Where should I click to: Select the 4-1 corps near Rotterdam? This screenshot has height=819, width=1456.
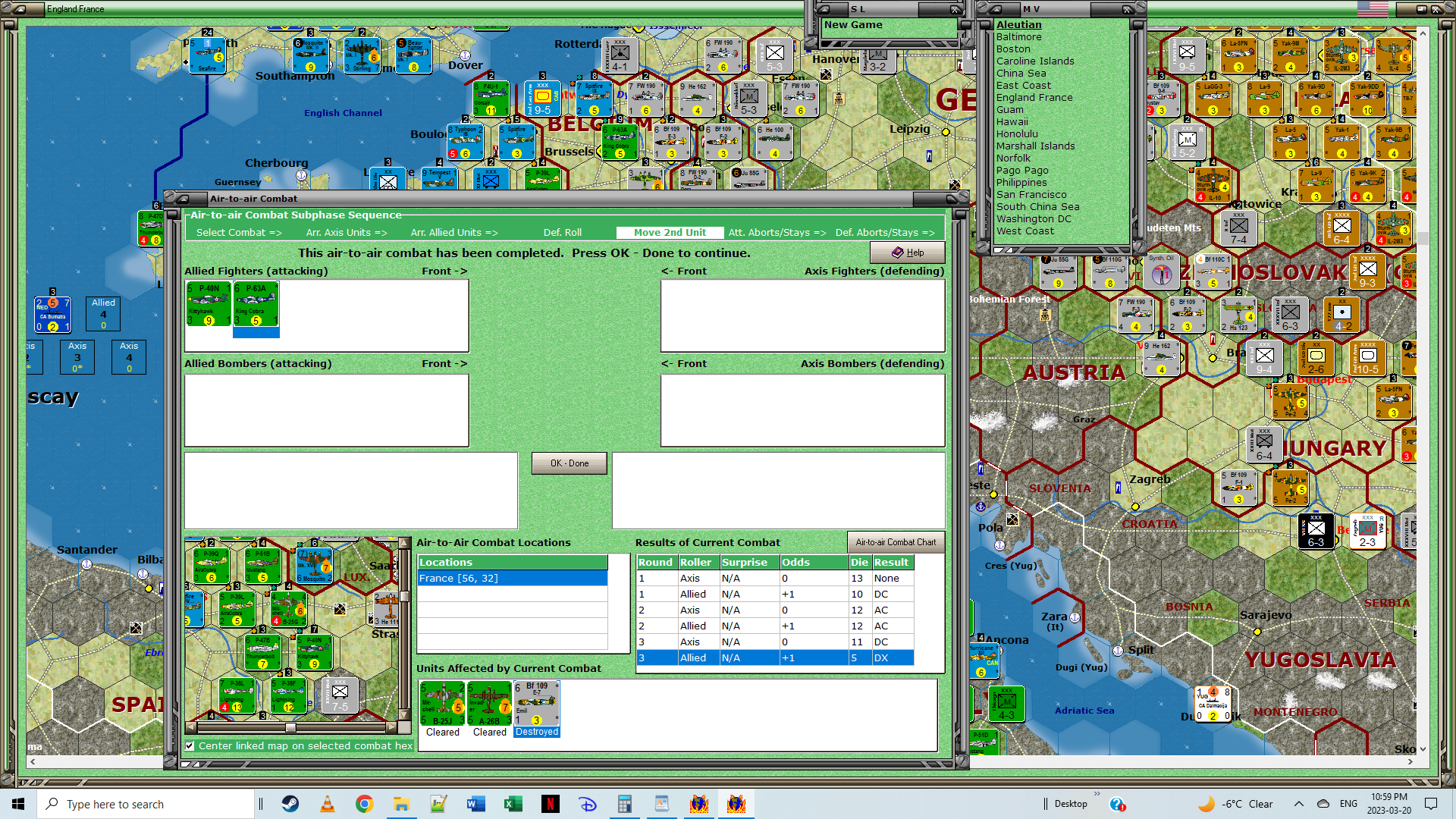click(x=620, y=55)
